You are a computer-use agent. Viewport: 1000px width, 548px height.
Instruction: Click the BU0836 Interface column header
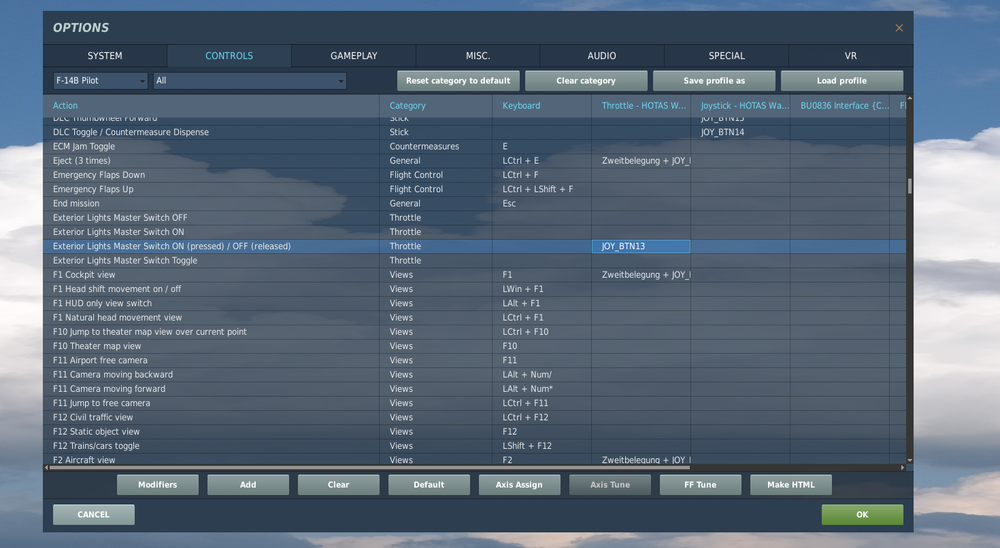(840, 106)
